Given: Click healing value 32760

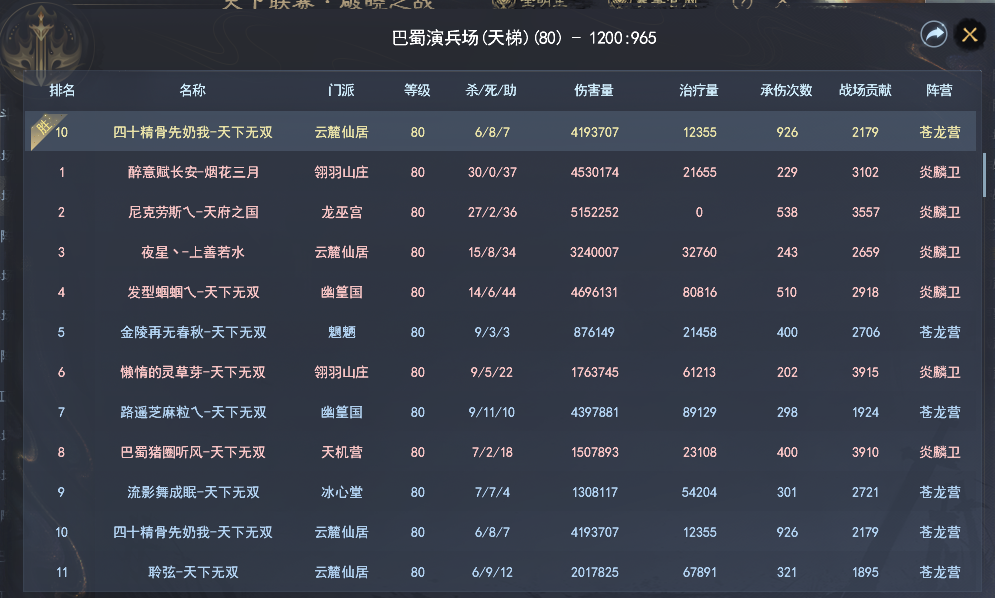Looking at the screenshot, I should tap(699, 252).
